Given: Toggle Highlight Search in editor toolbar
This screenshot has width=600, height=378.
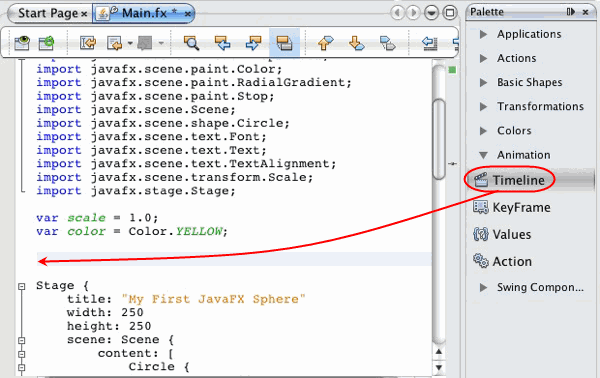Looking at the screenshot, I should pos(284,42).
